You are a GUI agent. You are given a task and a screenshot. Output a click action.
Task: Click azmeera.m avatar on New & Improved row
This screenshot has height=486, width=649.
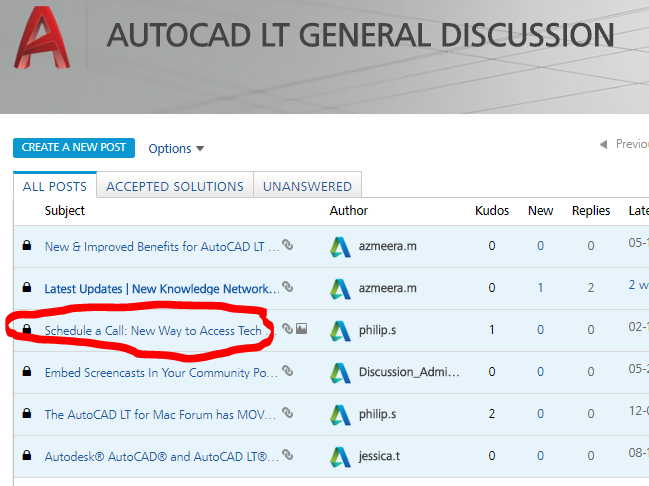340,247
